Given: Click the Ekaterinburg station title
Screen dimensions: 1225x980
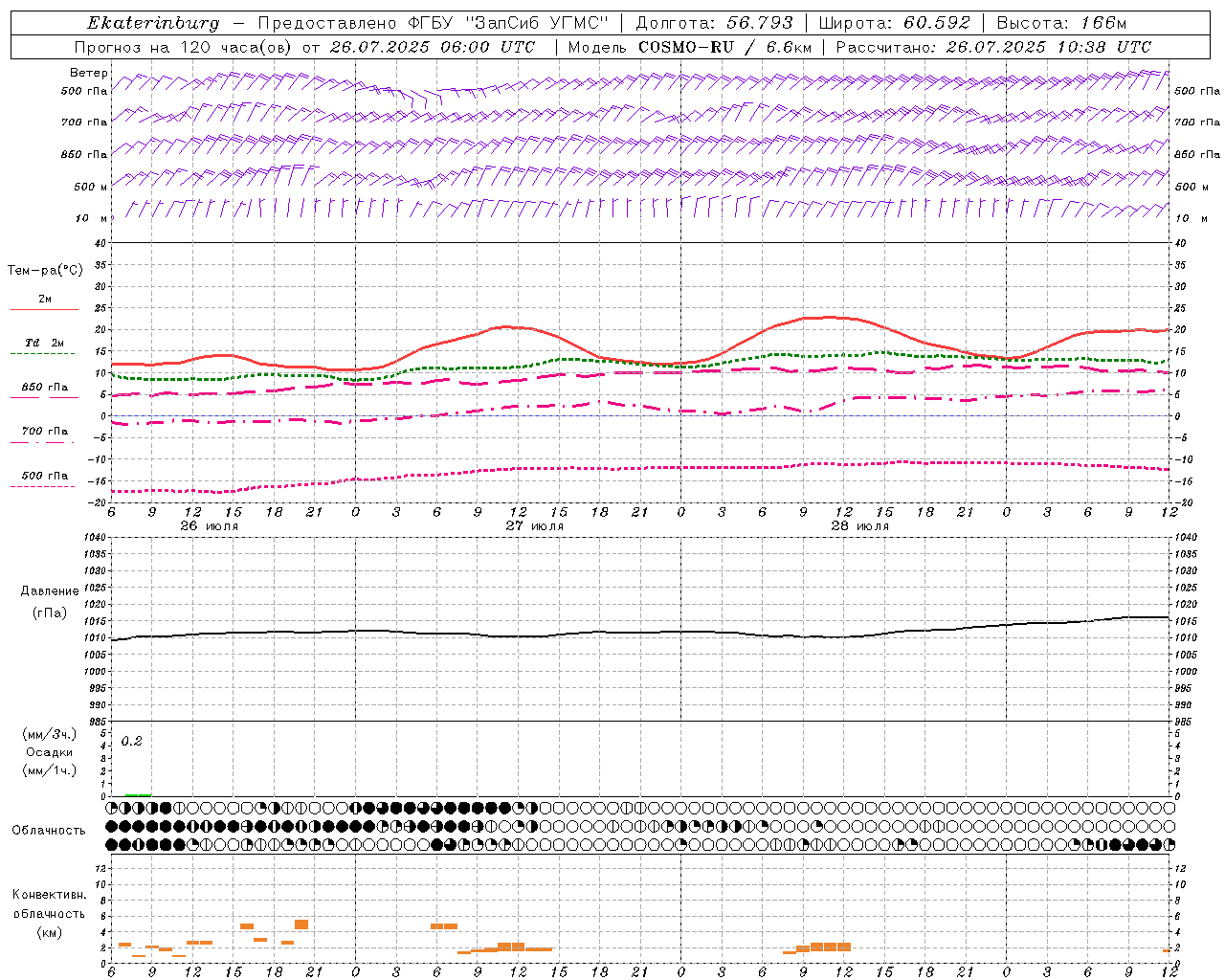Looking at the screenshot, I should pyautogui.click(x=153, y=23).
